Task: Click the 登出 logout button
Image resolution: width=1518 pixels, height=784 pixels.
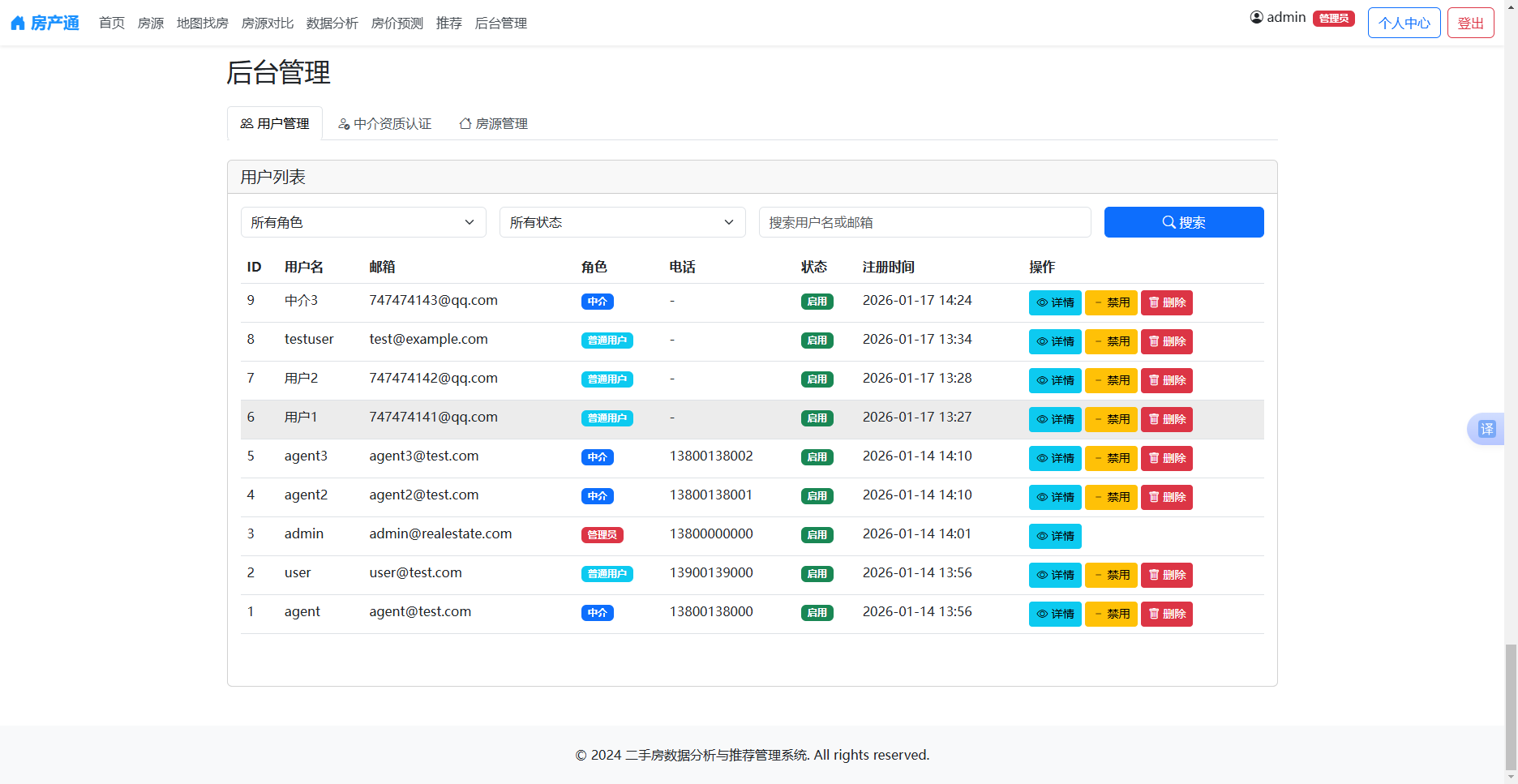Action: click(1471, 23)
